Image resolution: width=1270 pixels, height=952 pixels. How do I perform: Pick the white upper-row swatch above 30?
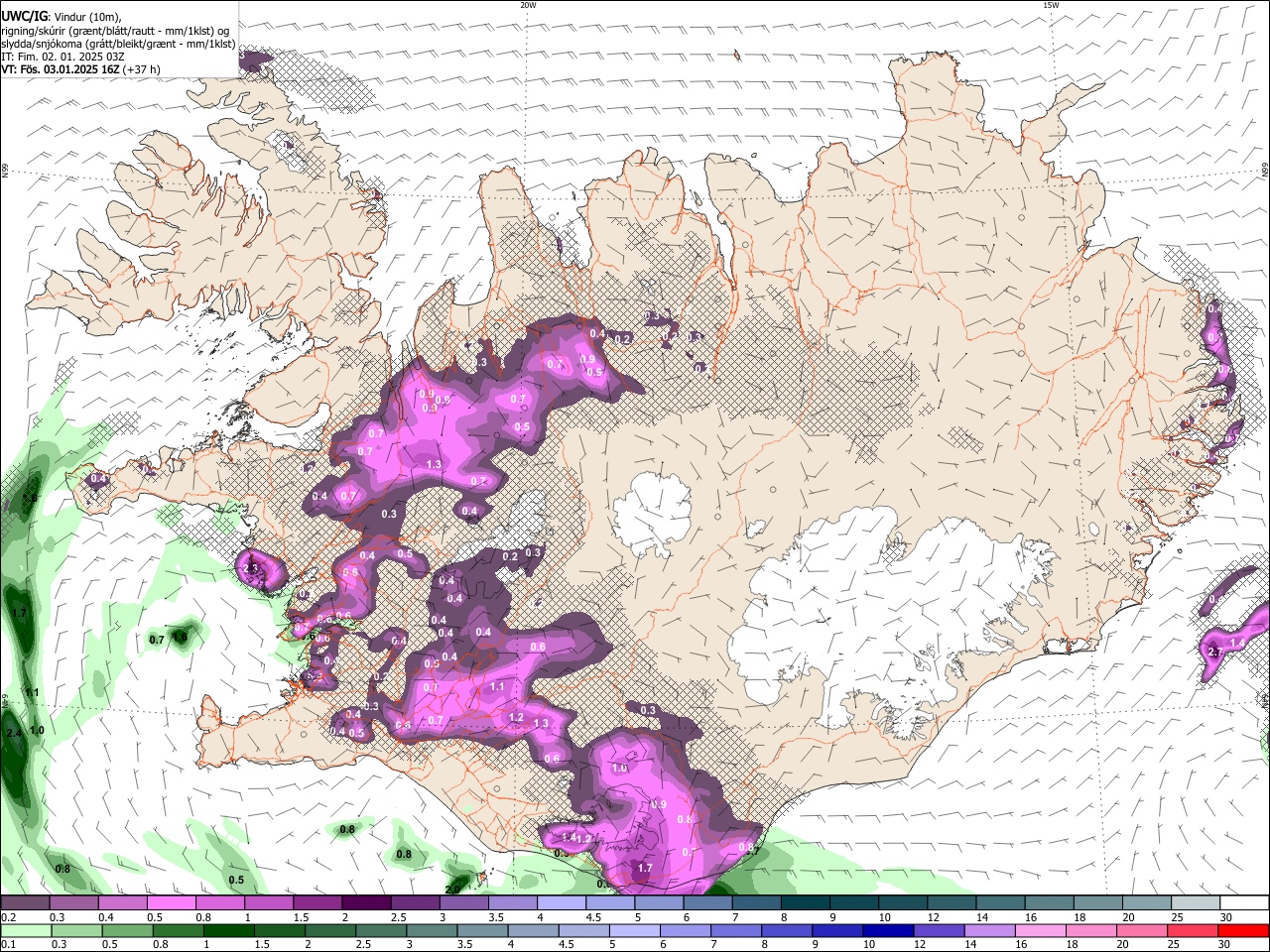(1244, 903)
